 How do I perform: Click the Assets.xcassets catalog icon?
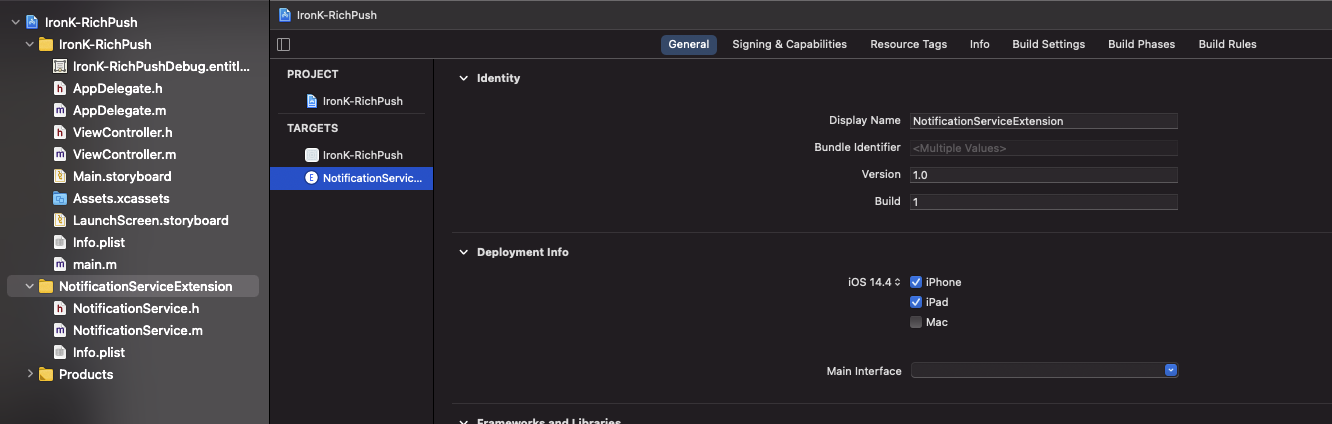(60, 198)
